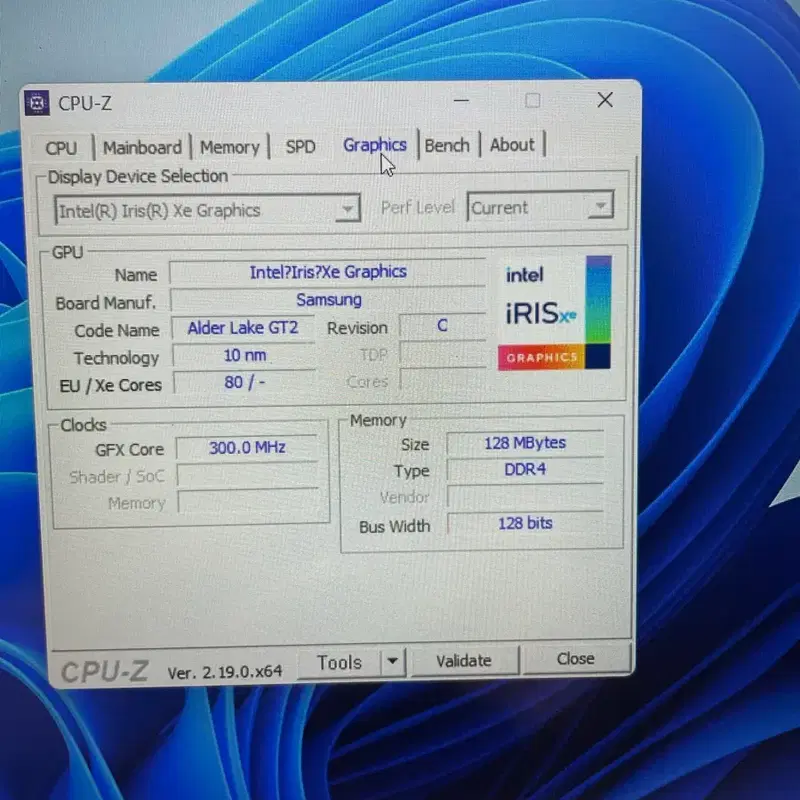Click the empty Memory clock field
Screen dimensions: 800x800
pos(248,502)
